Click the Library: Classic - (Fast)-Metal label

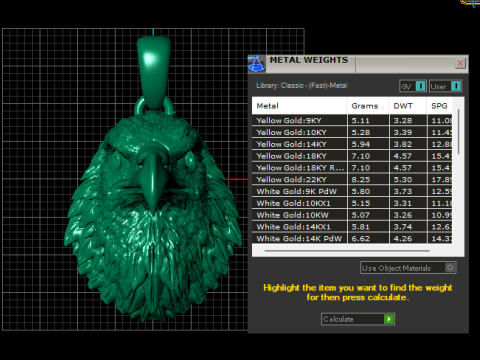pyautogui.click(x=302, y=86)
